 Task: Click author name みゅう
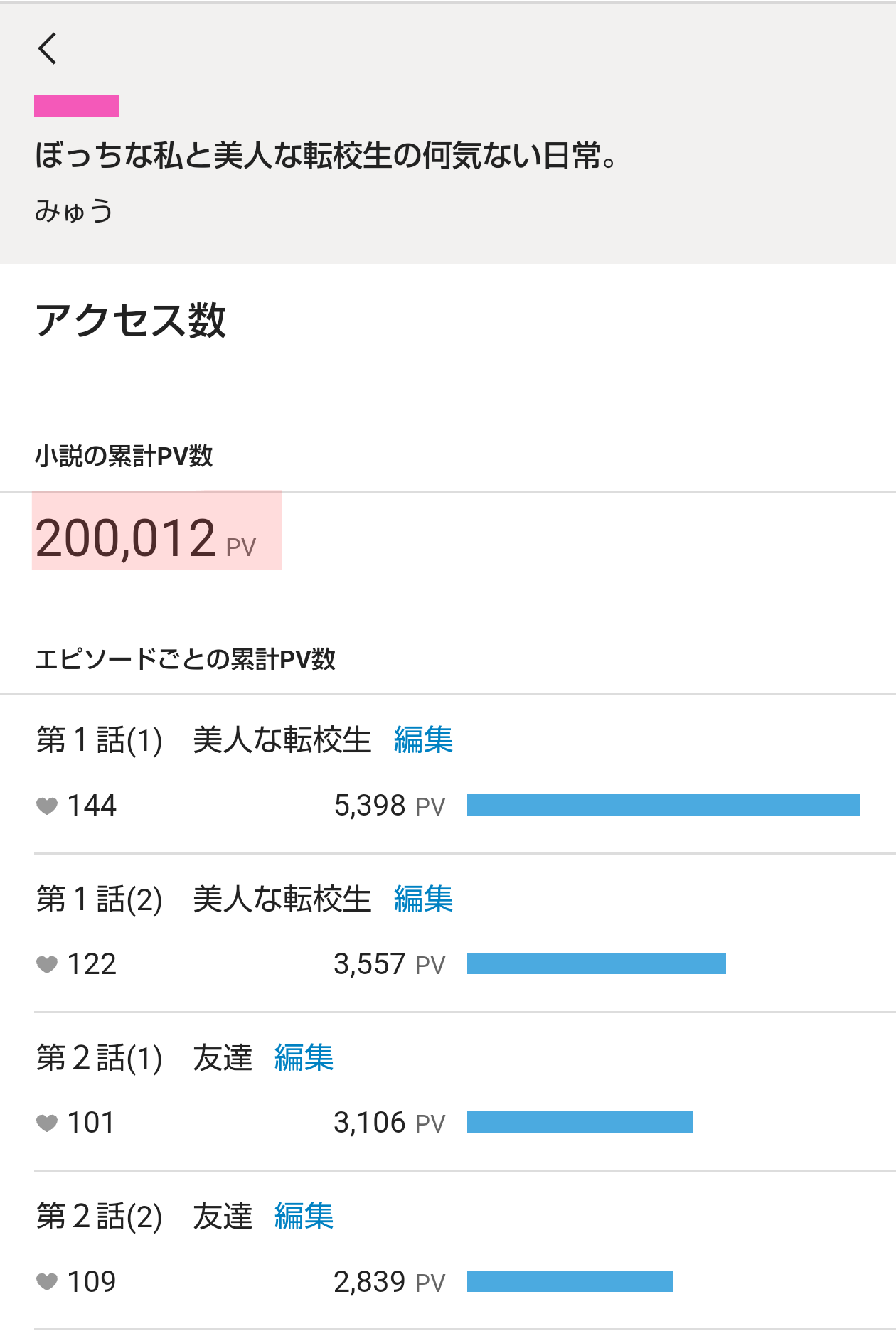point(74,211)
